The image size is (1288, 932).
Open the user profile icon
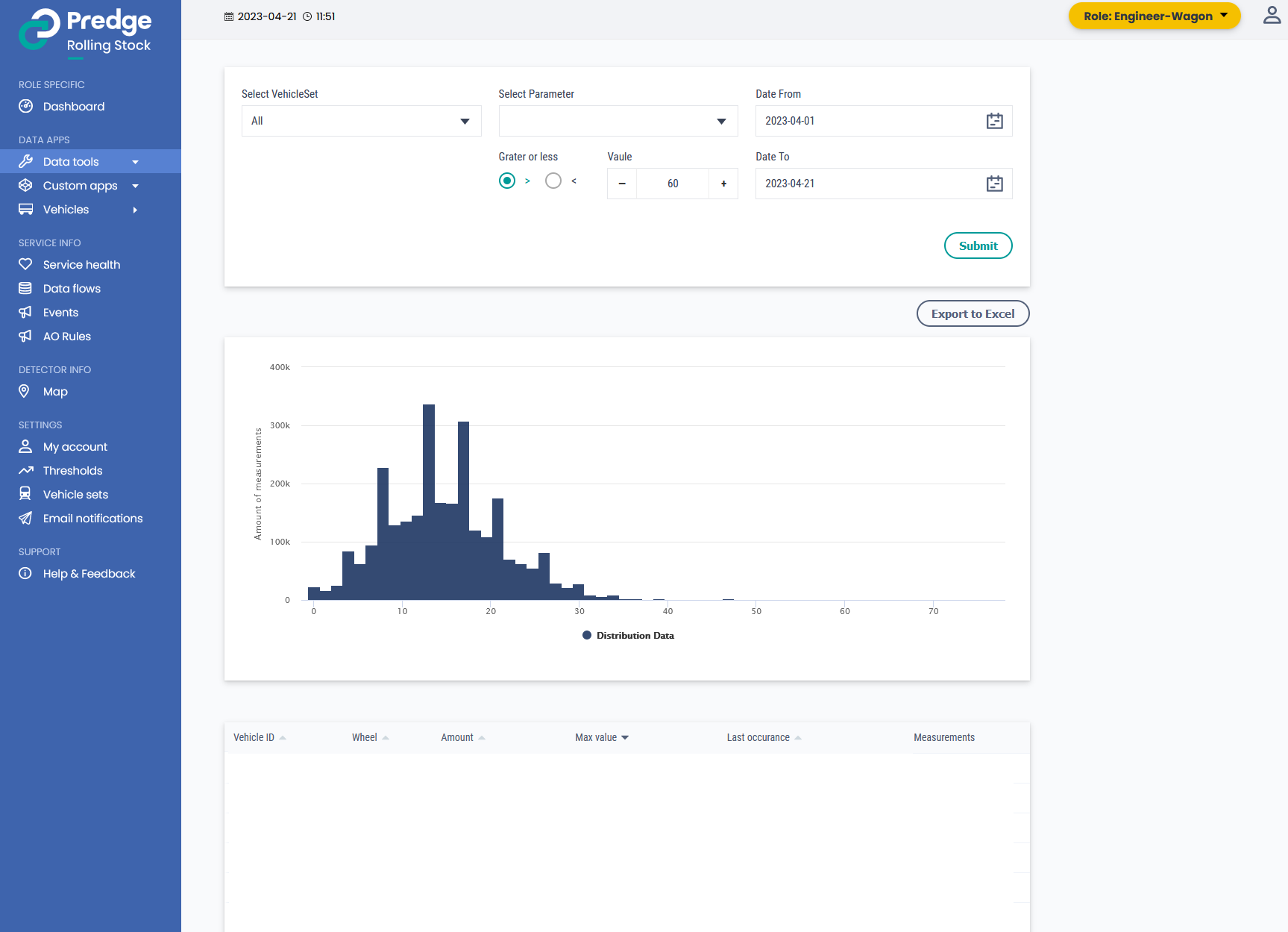click(x=1272, y=16)
